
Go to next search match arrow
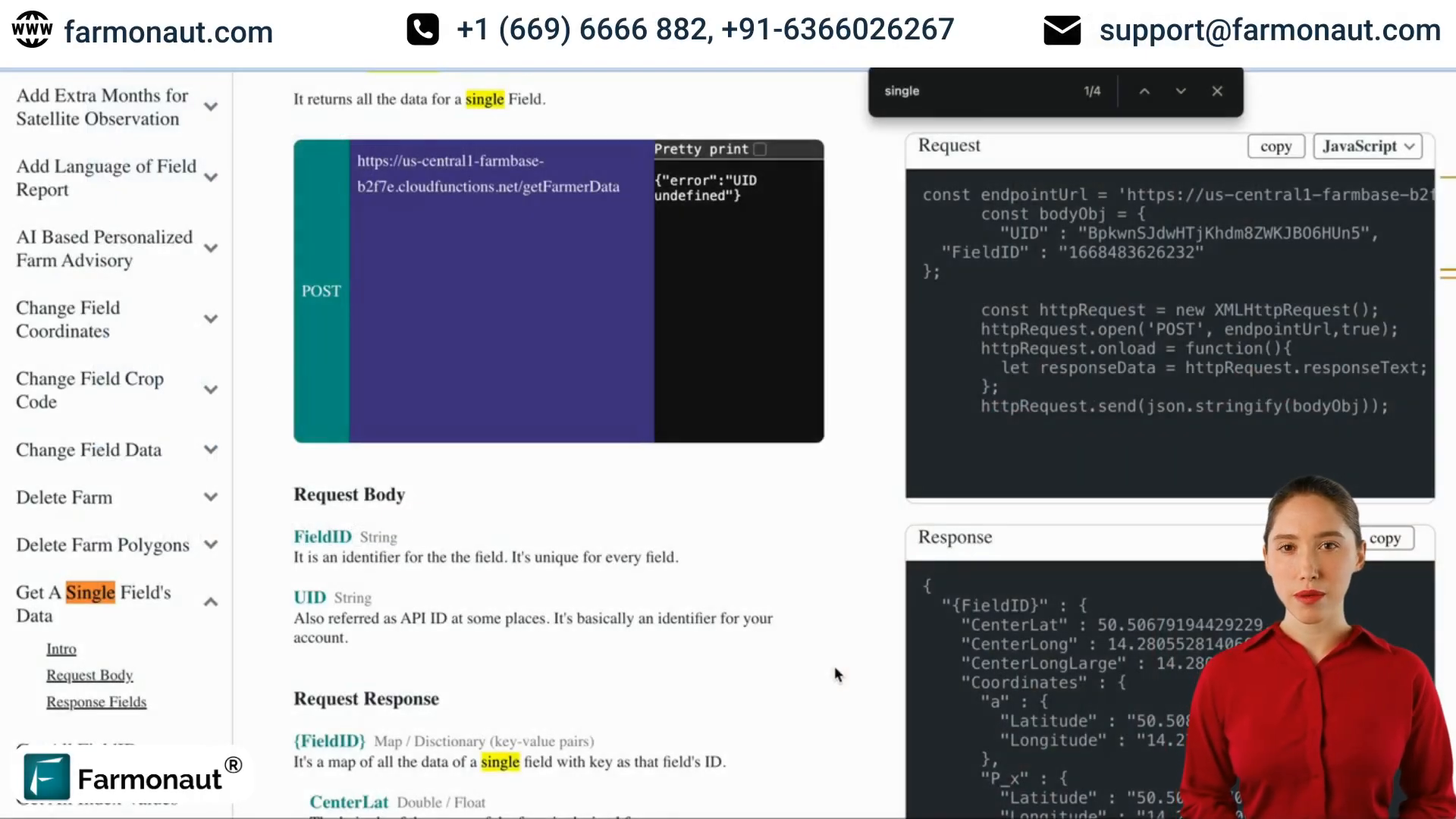(x=1181, y=91)
